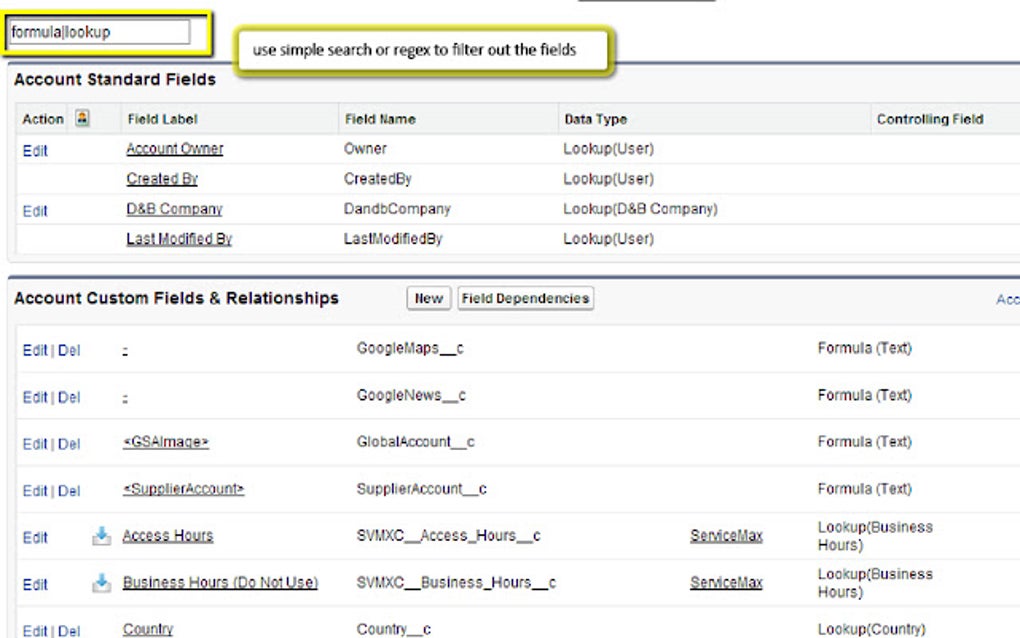Click the Field Label column header
Viewport: 1020px width, 638px height.
(x=163, y=119)
